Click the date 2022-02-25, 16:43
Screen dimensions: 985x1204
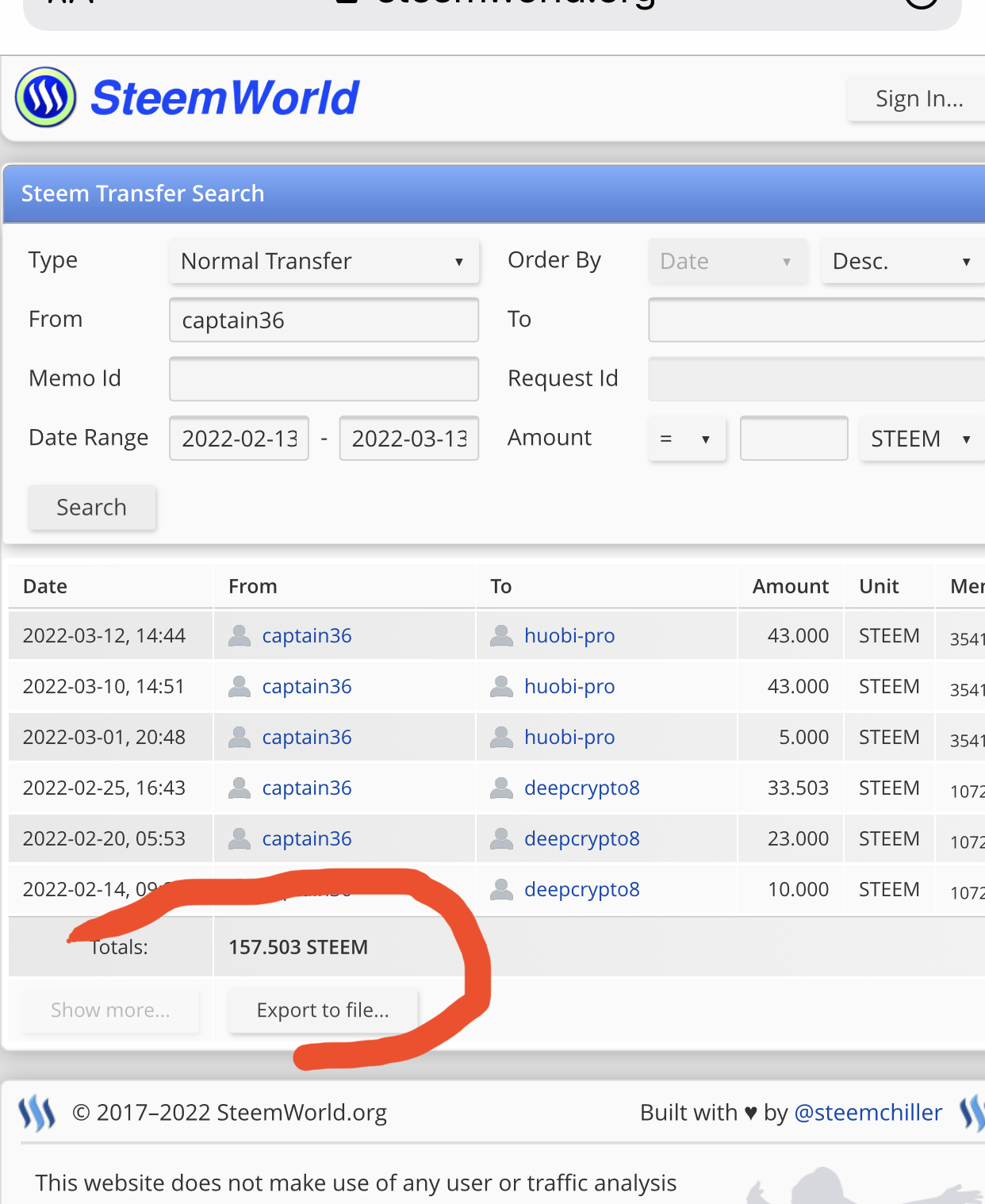tap(104, 788)
